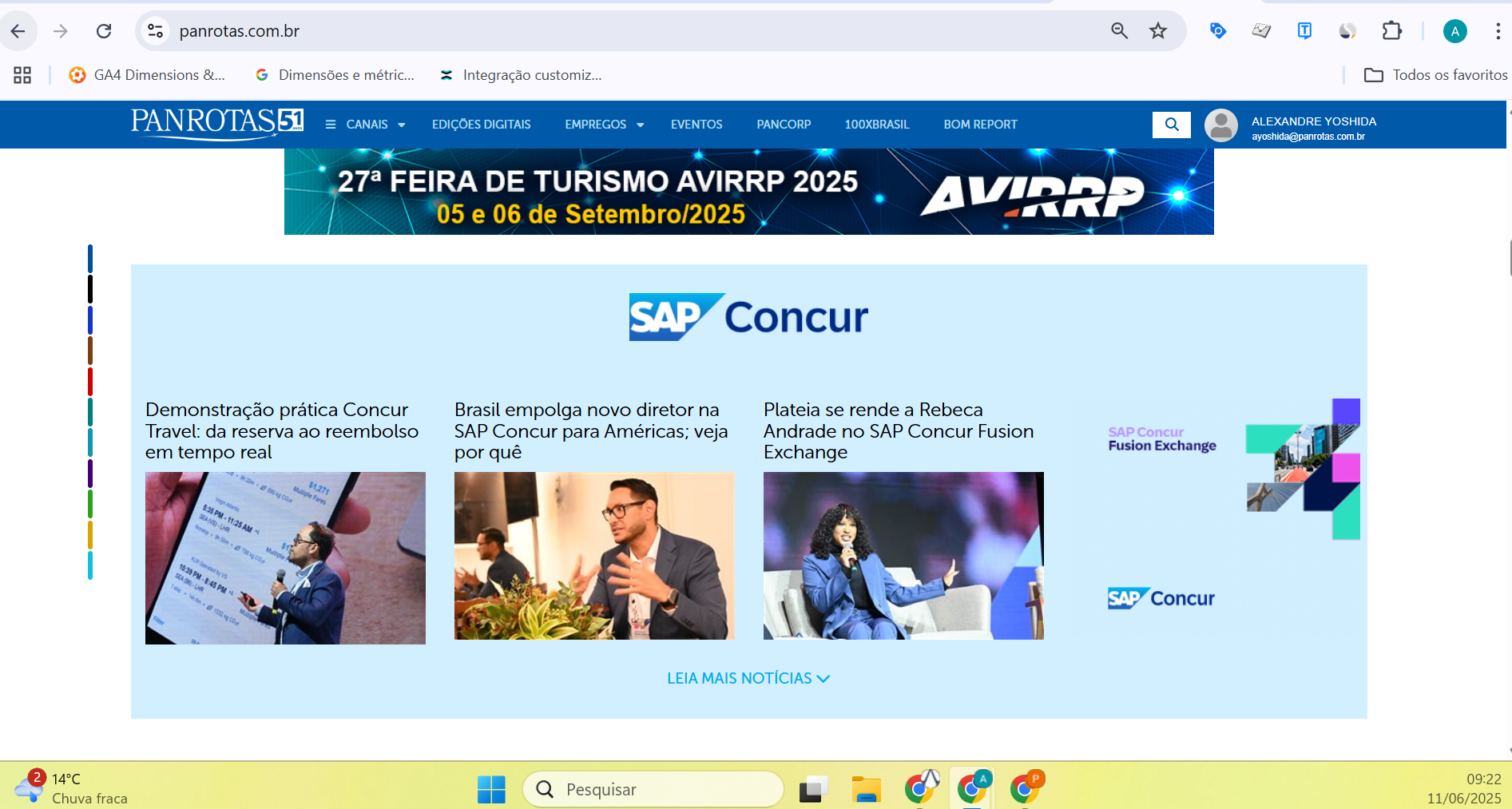Screen dimensions: 1512x809
Task: Click the black color bar in side strip
Action: [x=90, y=289]
